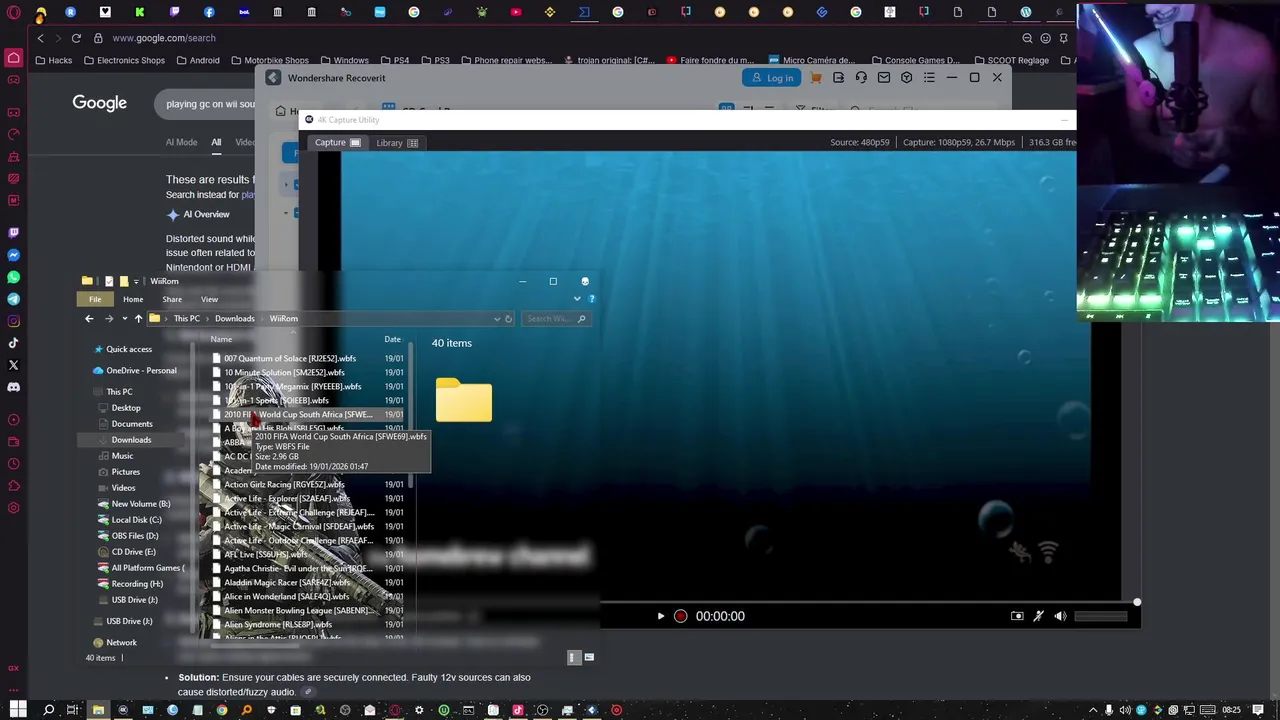Select the Capture tab

(337, 143)
